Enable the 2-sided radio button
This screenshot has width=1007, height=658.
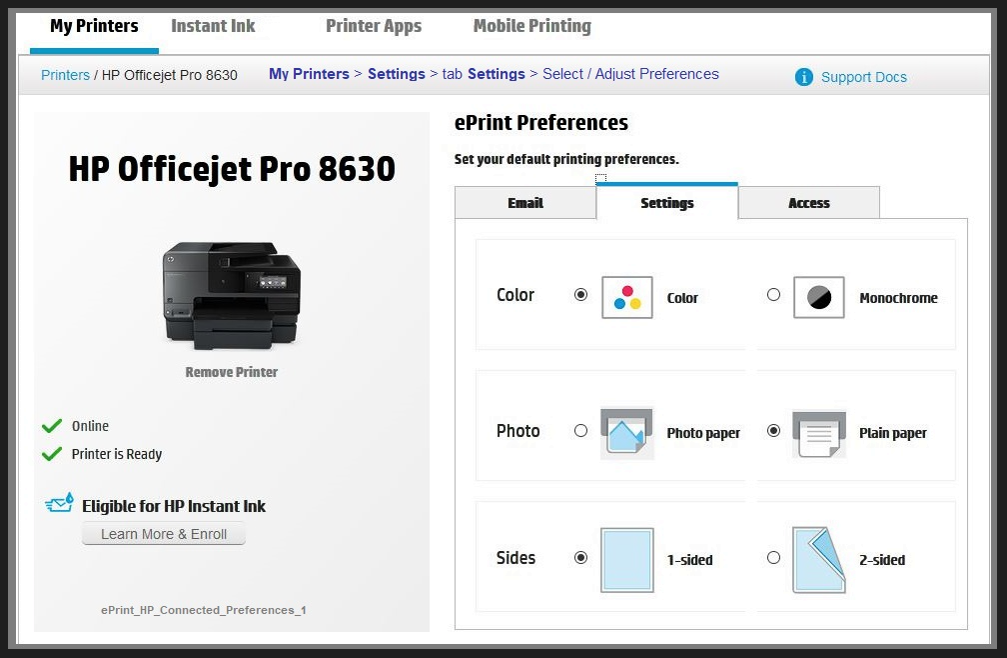[773, 558]
